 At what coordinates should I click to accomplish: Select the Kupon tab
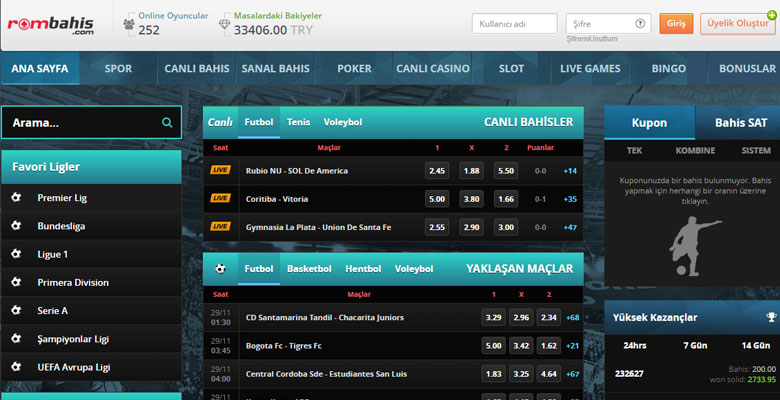tap(649, 122)
